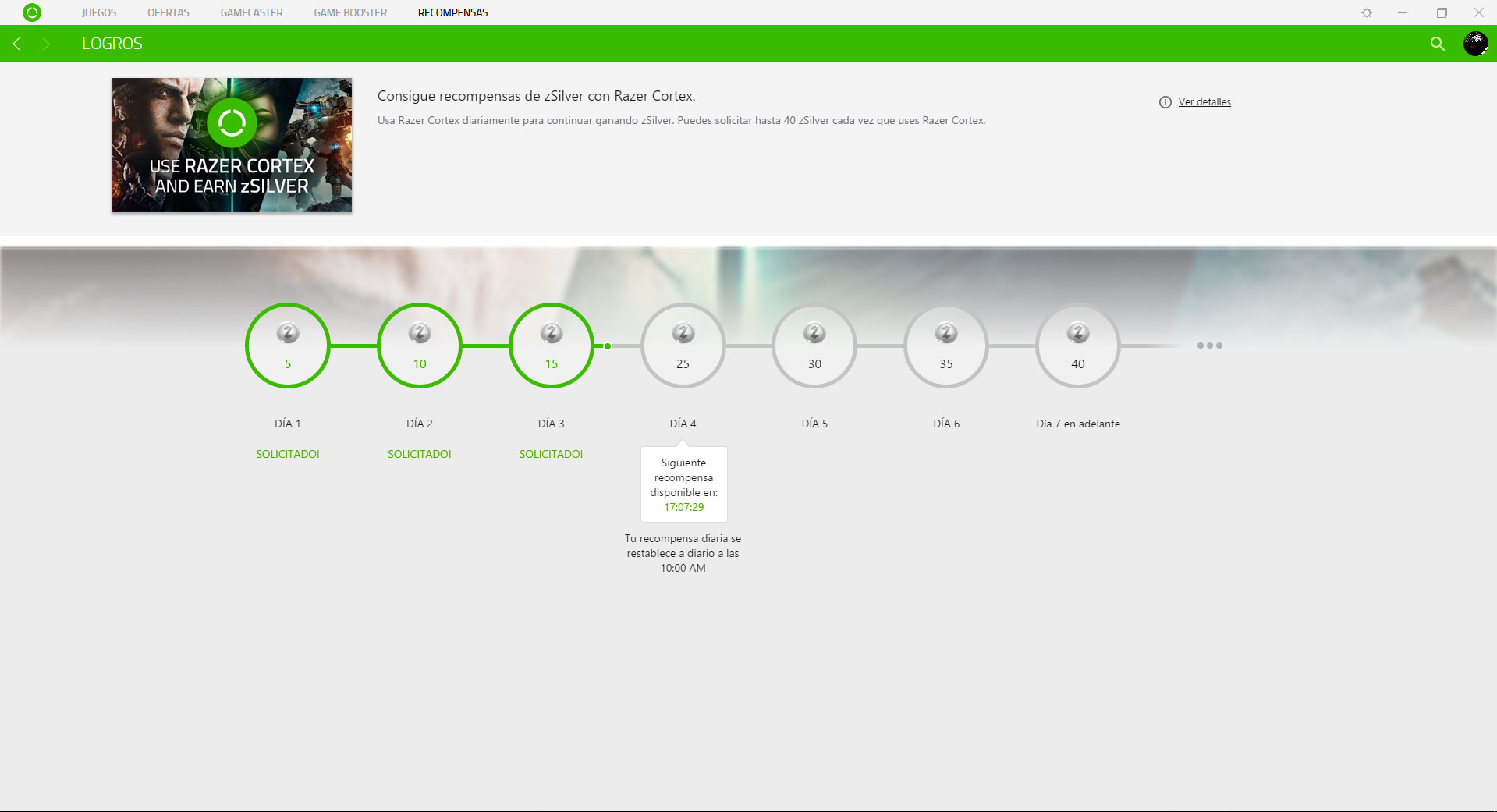Image resolution: width=1497 pixels, height=812 pixels.
Task: Select the 15 zSilver Day 3 reward circle
Action: pyautogui.click(x=552, y=346)
